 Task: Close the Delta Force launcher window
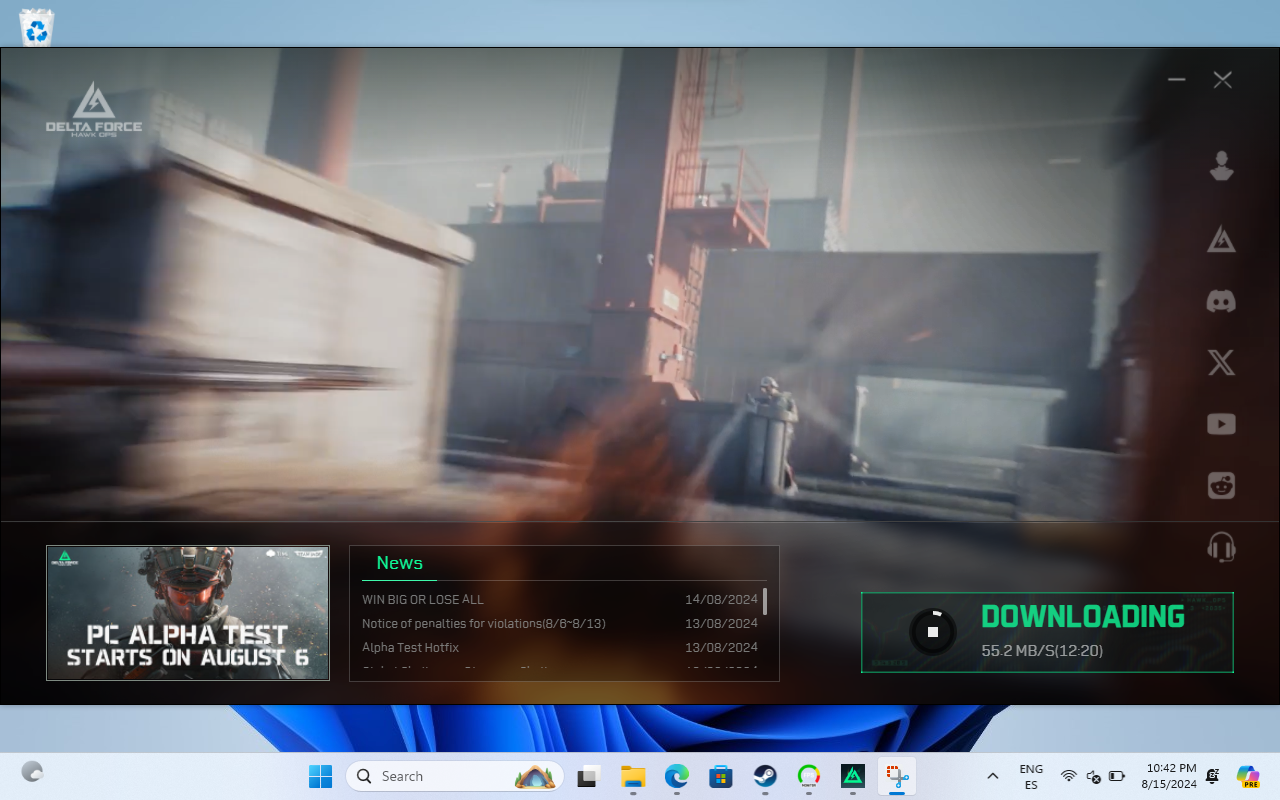point(1222,80)
